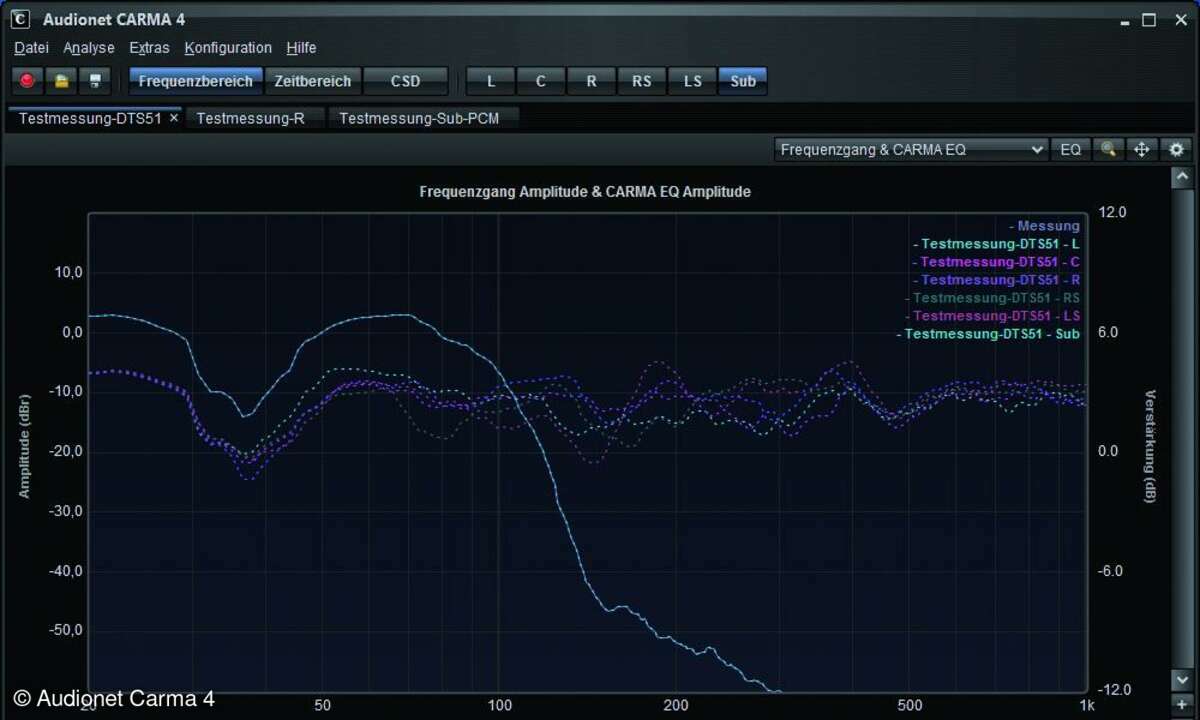Switch to CSD view
The image size is (1200, 720).
pos(406,81)
